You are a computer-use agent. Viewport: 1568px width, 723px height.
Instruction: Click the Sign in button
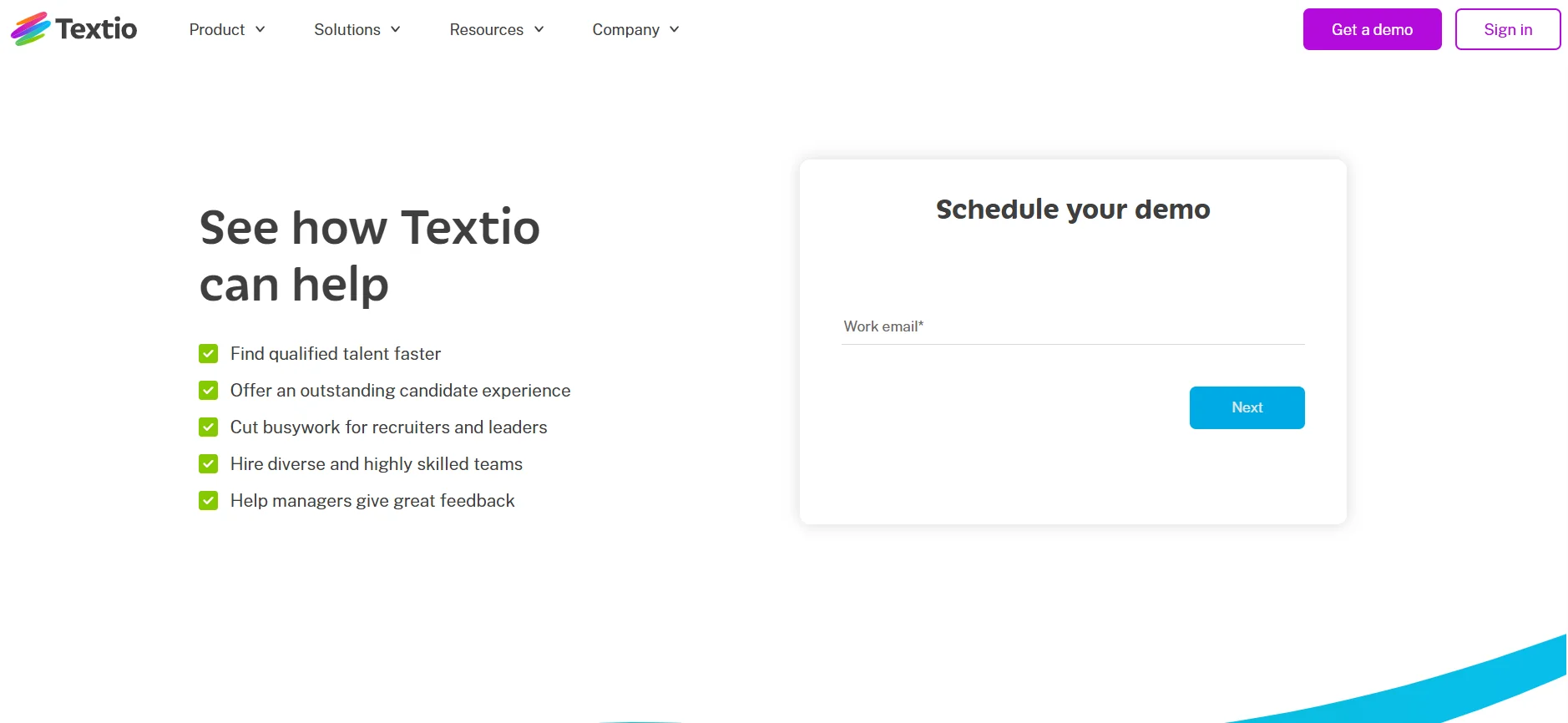(1508, 29)
